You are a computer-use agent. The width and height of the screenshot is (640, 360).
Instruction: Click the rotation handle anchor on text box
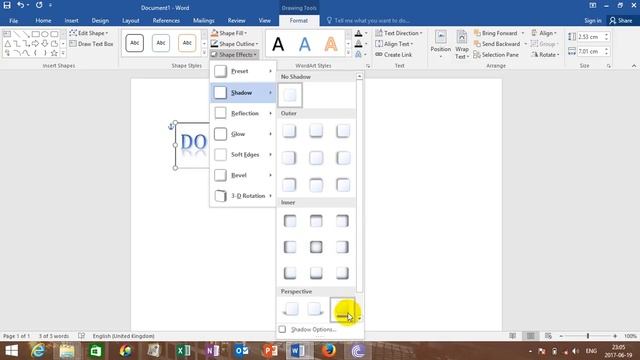[x=171, y=127]
